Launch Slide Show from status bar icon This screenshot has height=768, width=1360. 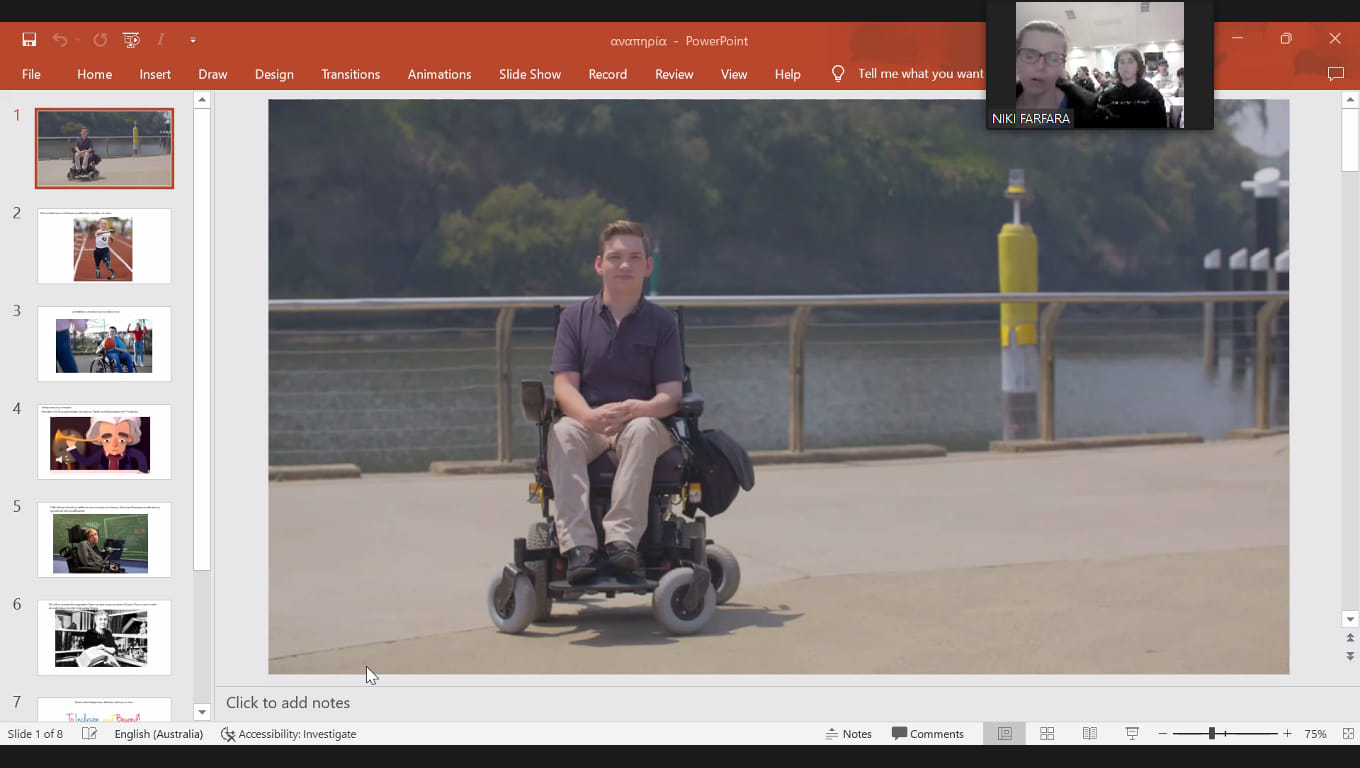click(x=1132, y=734)
